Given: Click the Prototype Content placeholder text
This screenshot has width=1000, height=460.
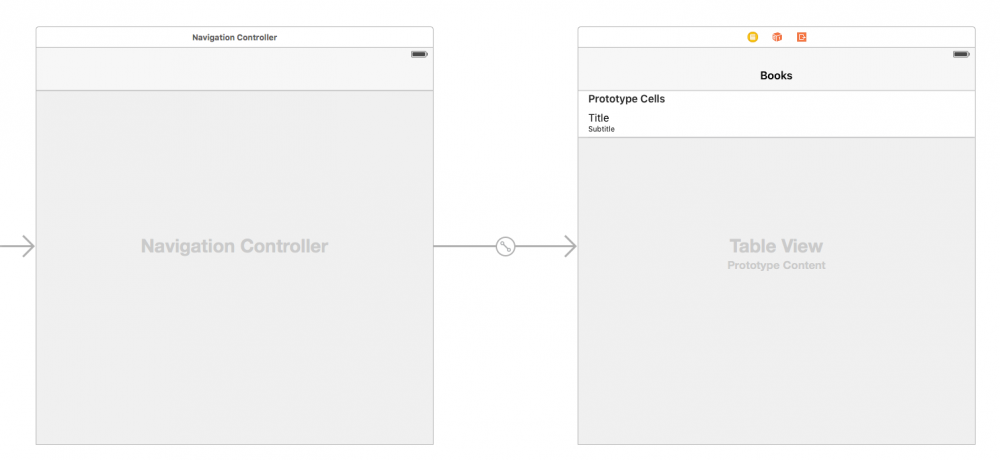Looking at the screenshot, I should pos(776,266).
